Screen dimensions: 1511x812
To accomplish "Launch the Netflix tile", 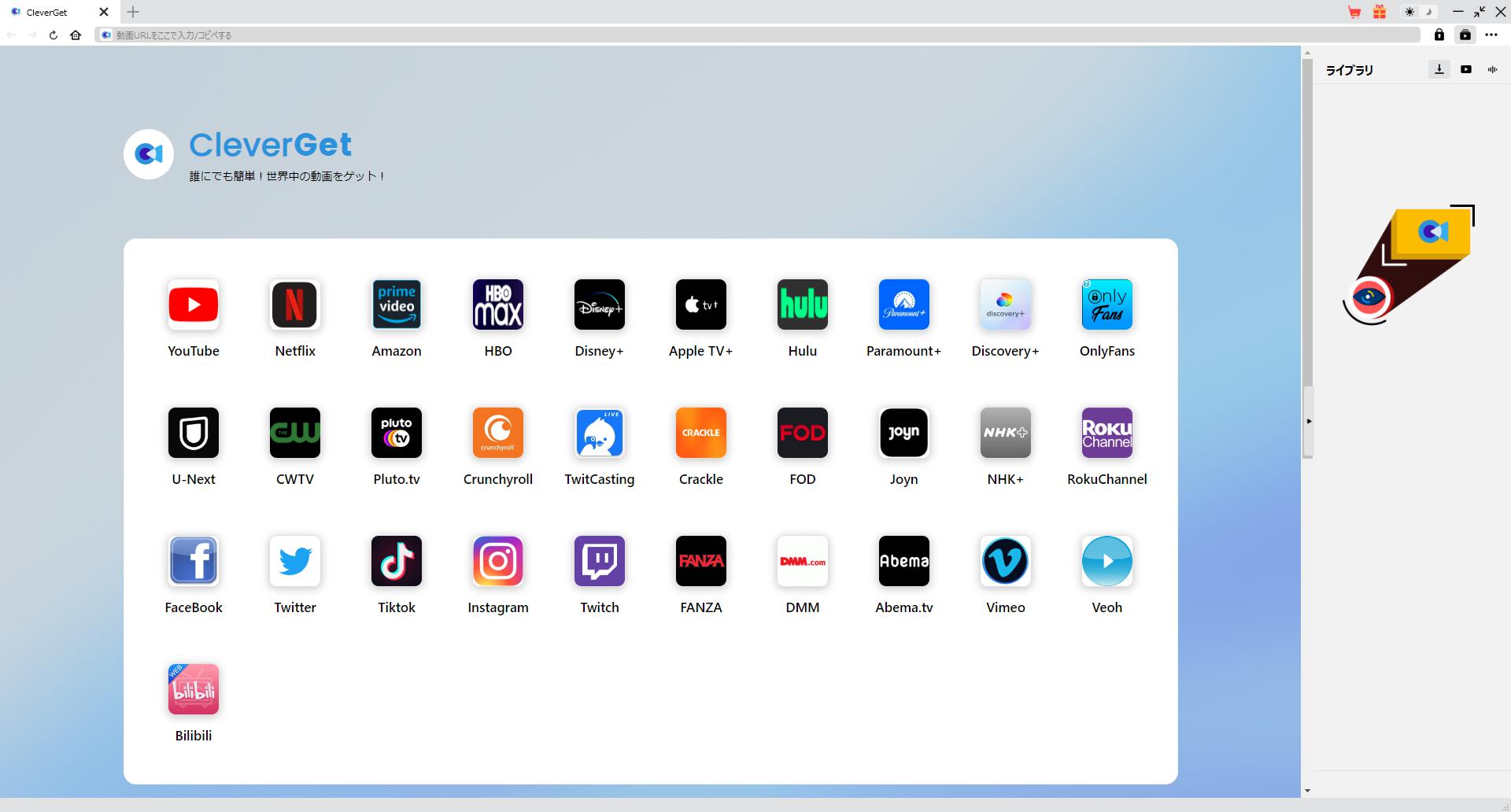I will [x=295, y=304].
